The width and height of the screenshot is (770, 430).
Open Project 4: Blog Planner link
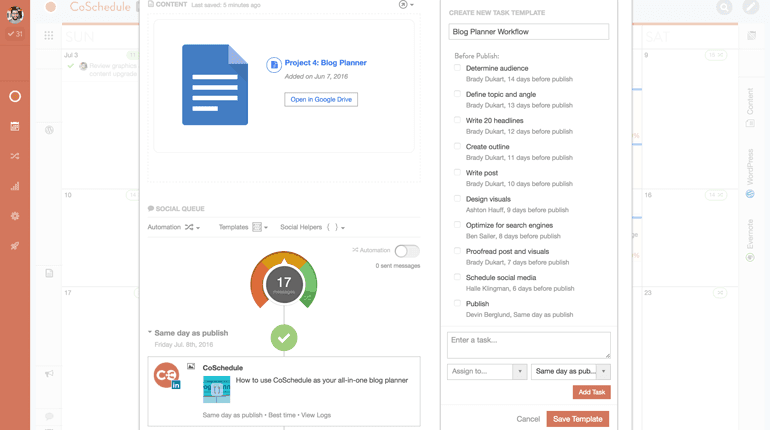[326, 62]
